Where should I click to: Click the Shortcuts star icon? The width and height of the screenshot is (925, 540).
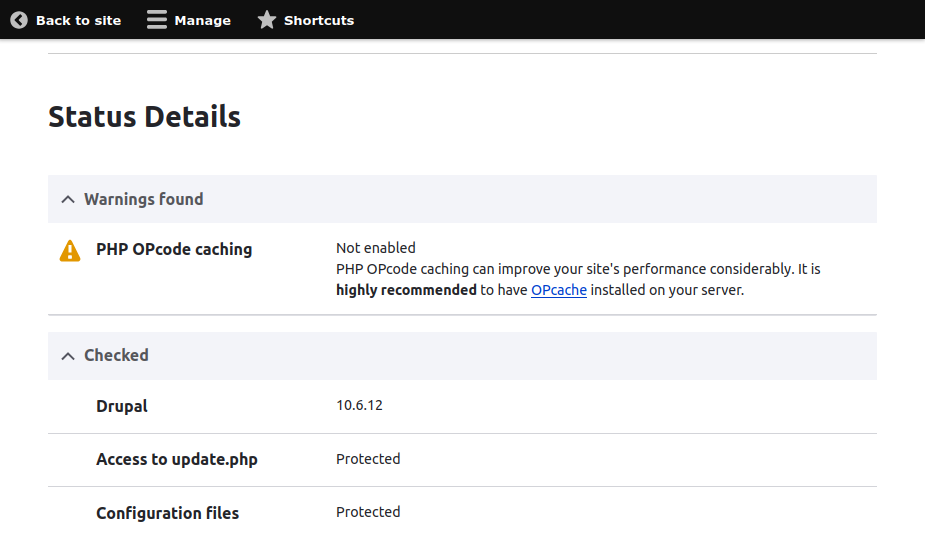click(x=267, y=19)
